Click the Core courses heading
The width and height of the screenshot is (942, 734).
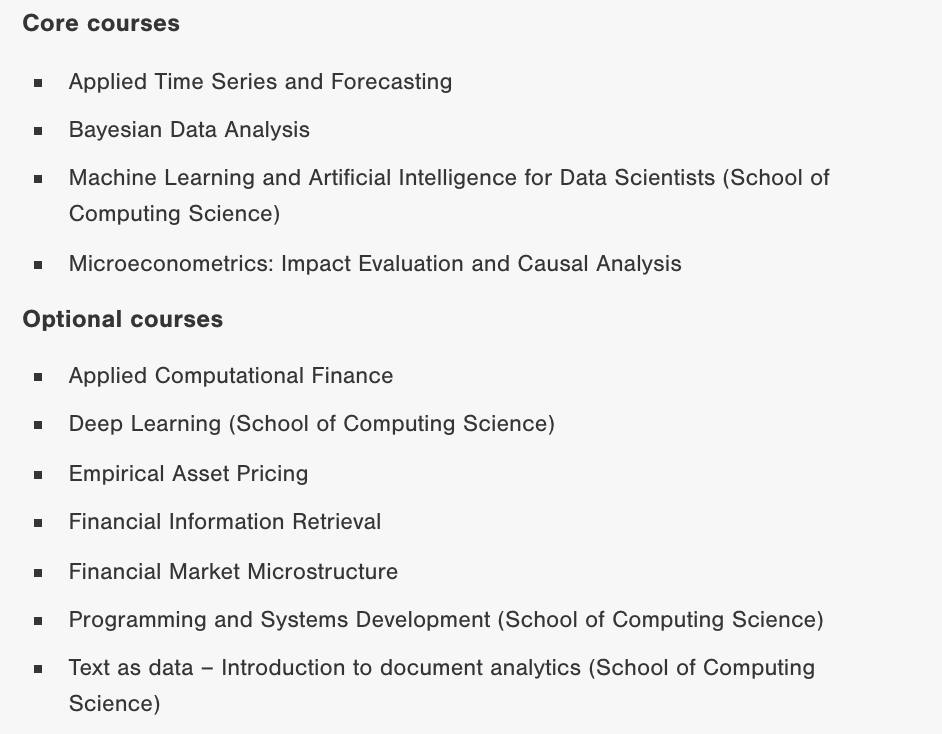click(x=101, y=23)
